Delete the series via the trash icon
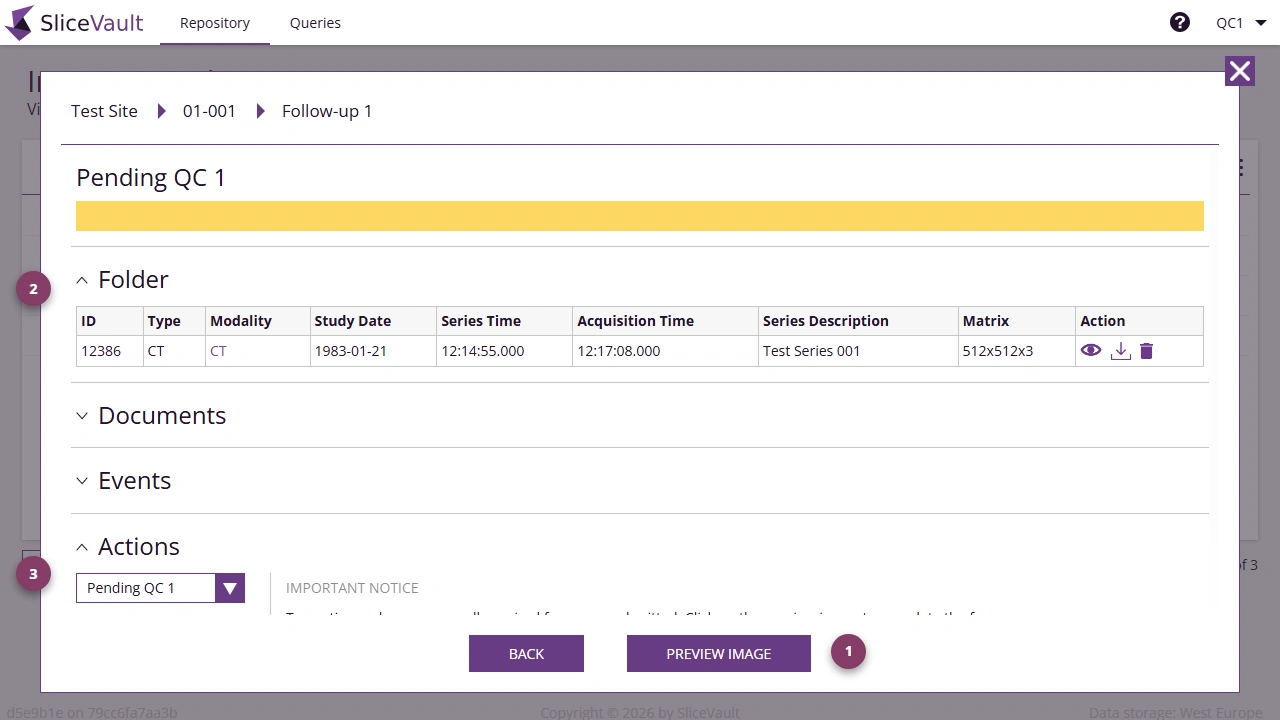 (x=1146, y=351)
